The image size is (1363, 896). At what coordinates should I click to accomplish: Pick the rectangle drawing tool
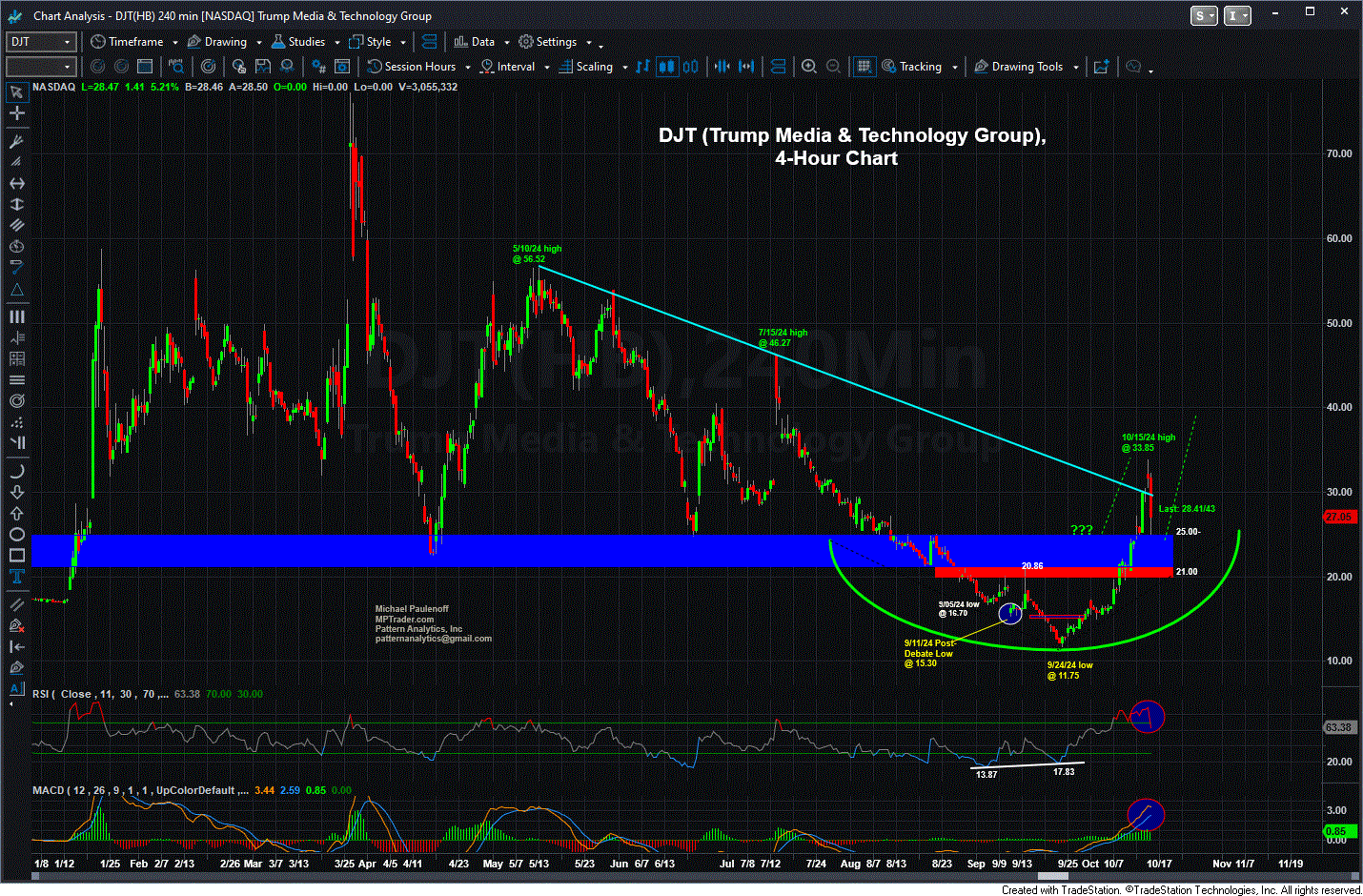coord(16,555)
